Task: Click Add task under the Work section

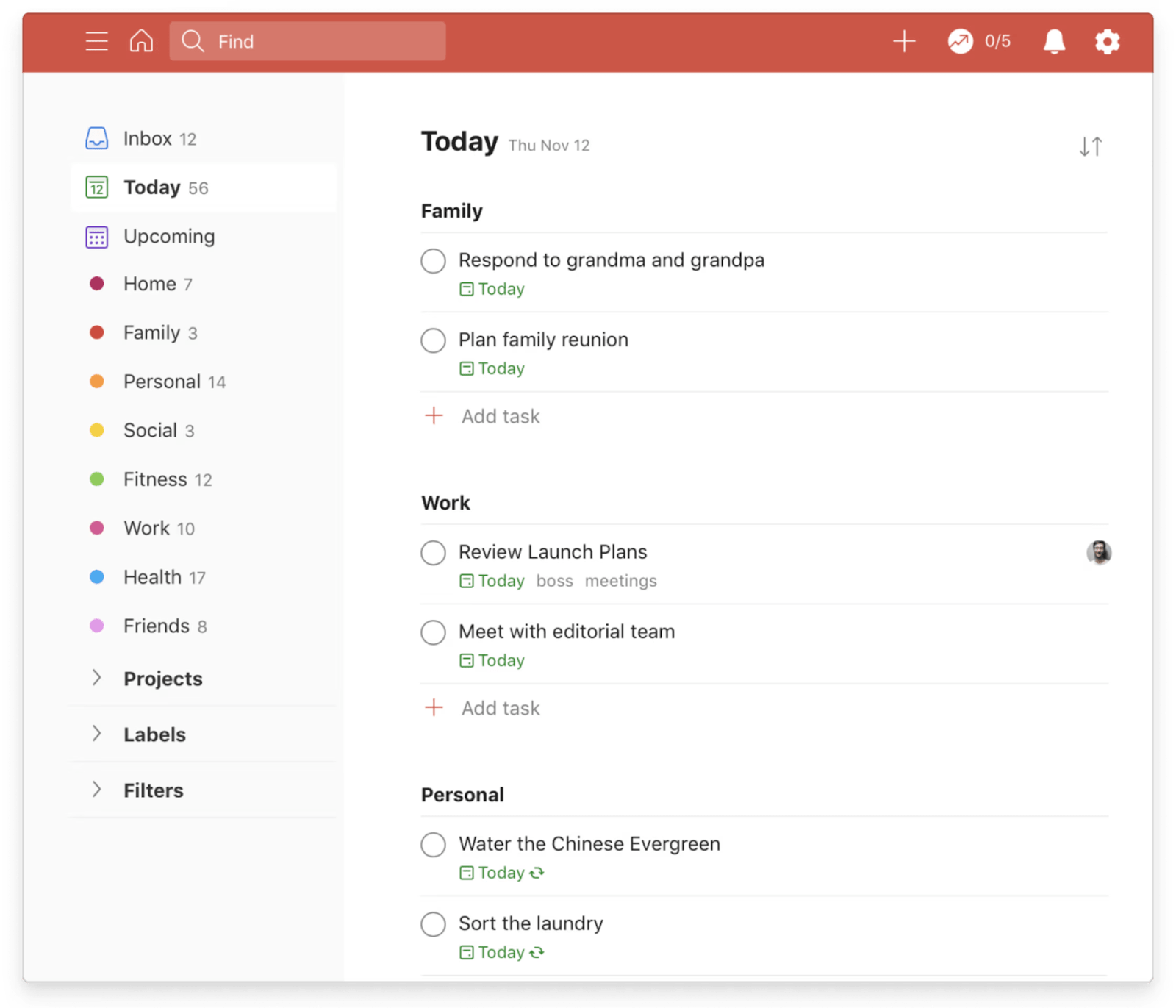Action: pos(500,707)
